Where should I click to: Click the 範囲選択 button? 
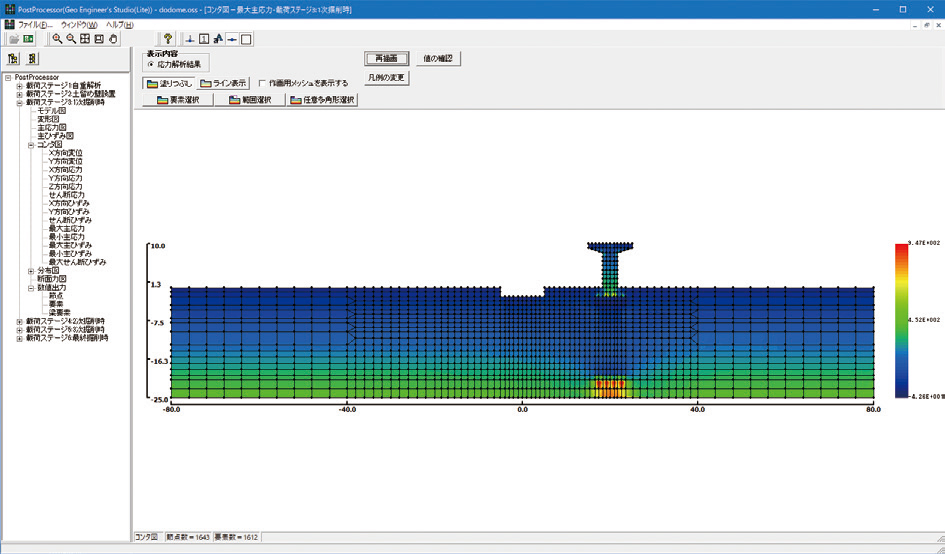click(250, 100)
